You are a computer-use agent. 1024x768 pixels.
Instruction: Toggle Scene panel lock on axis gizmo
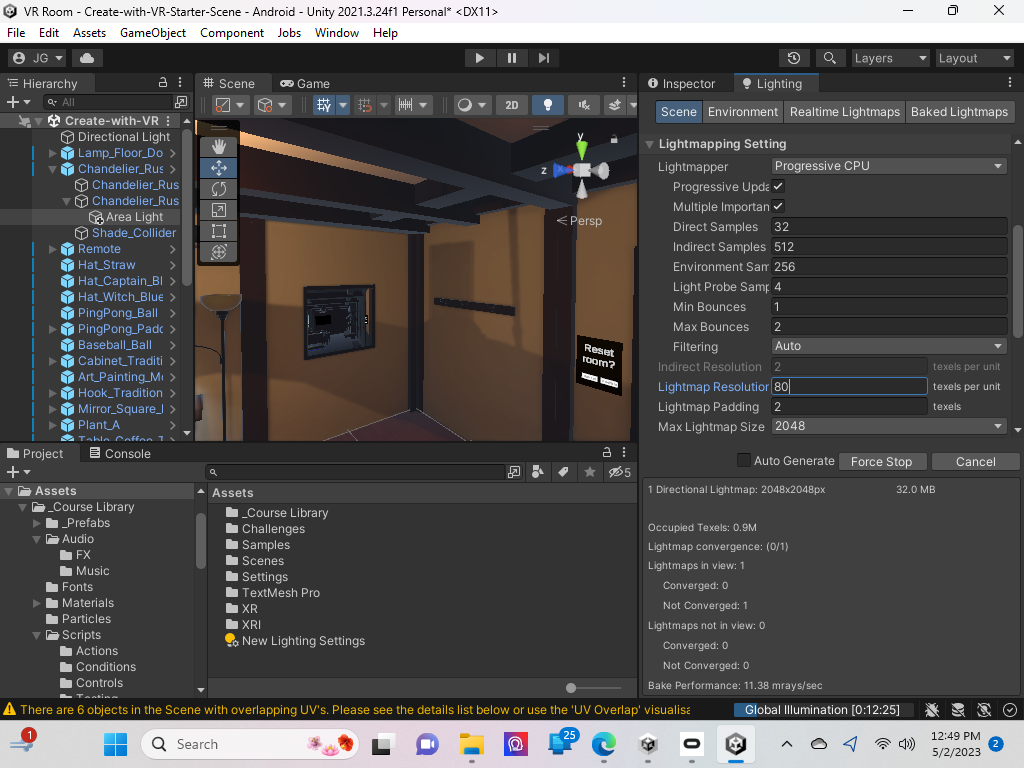[x=614, y=138]
